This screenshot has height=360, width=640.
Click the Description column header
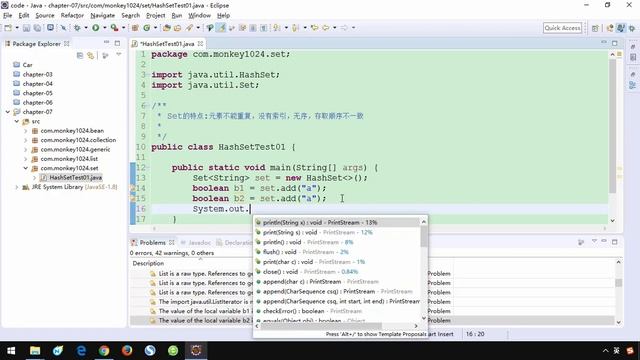pyautogui.click(x=148, y=263)
